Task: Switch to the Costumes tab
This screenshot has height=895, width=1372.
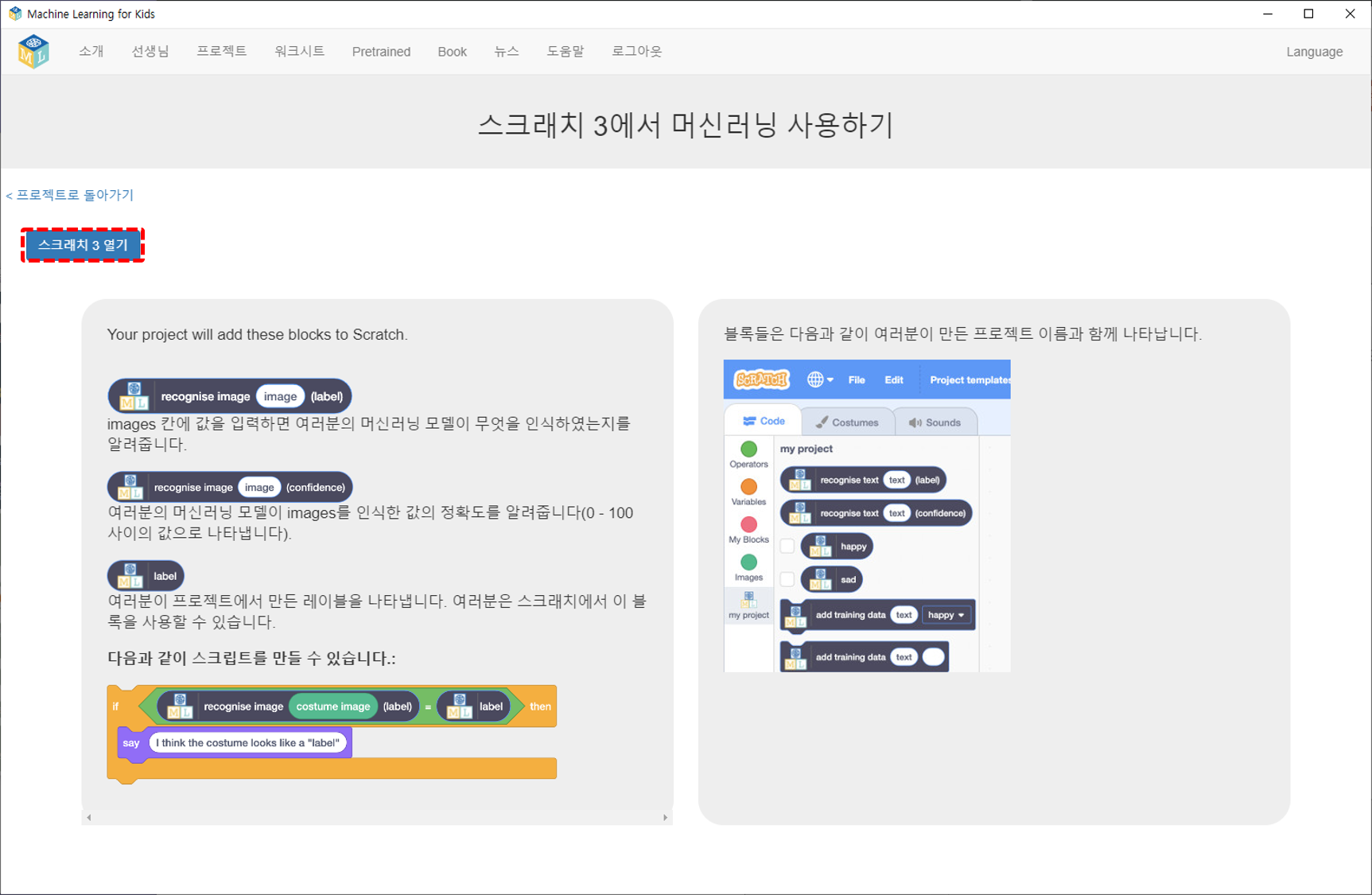Action: tap(847, 422)
